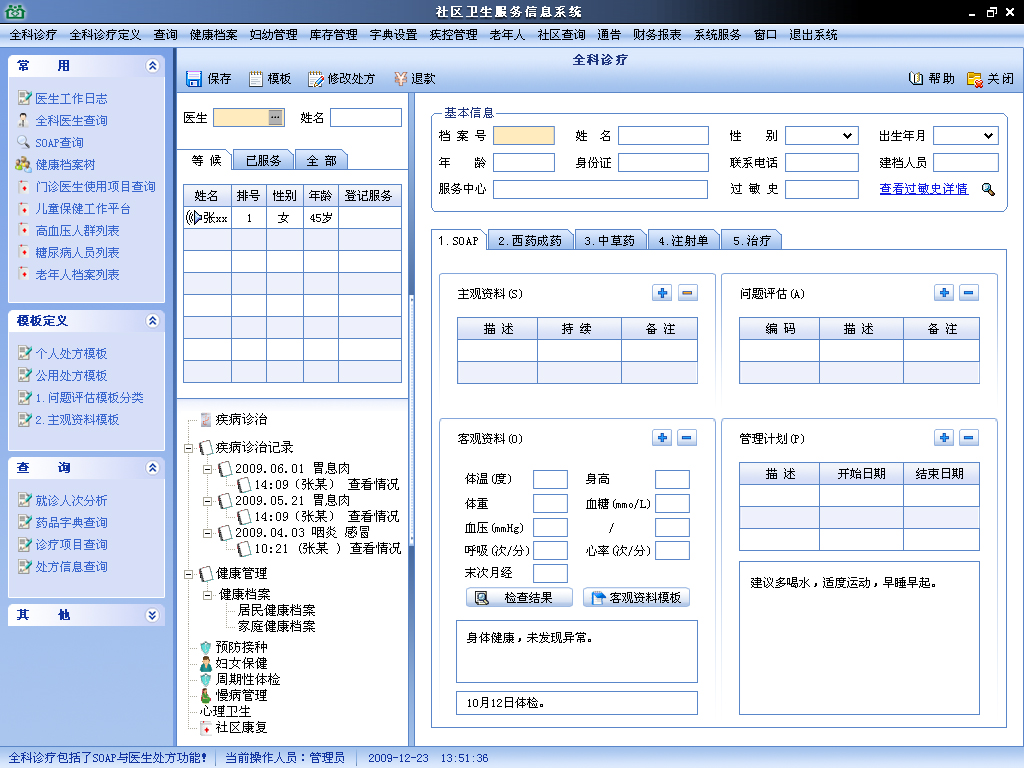Image resolution: width=1024 pixels, height=768 pixels.
Task: Open the 出生年月 dropdown
Action: click(x=989, y=136)
